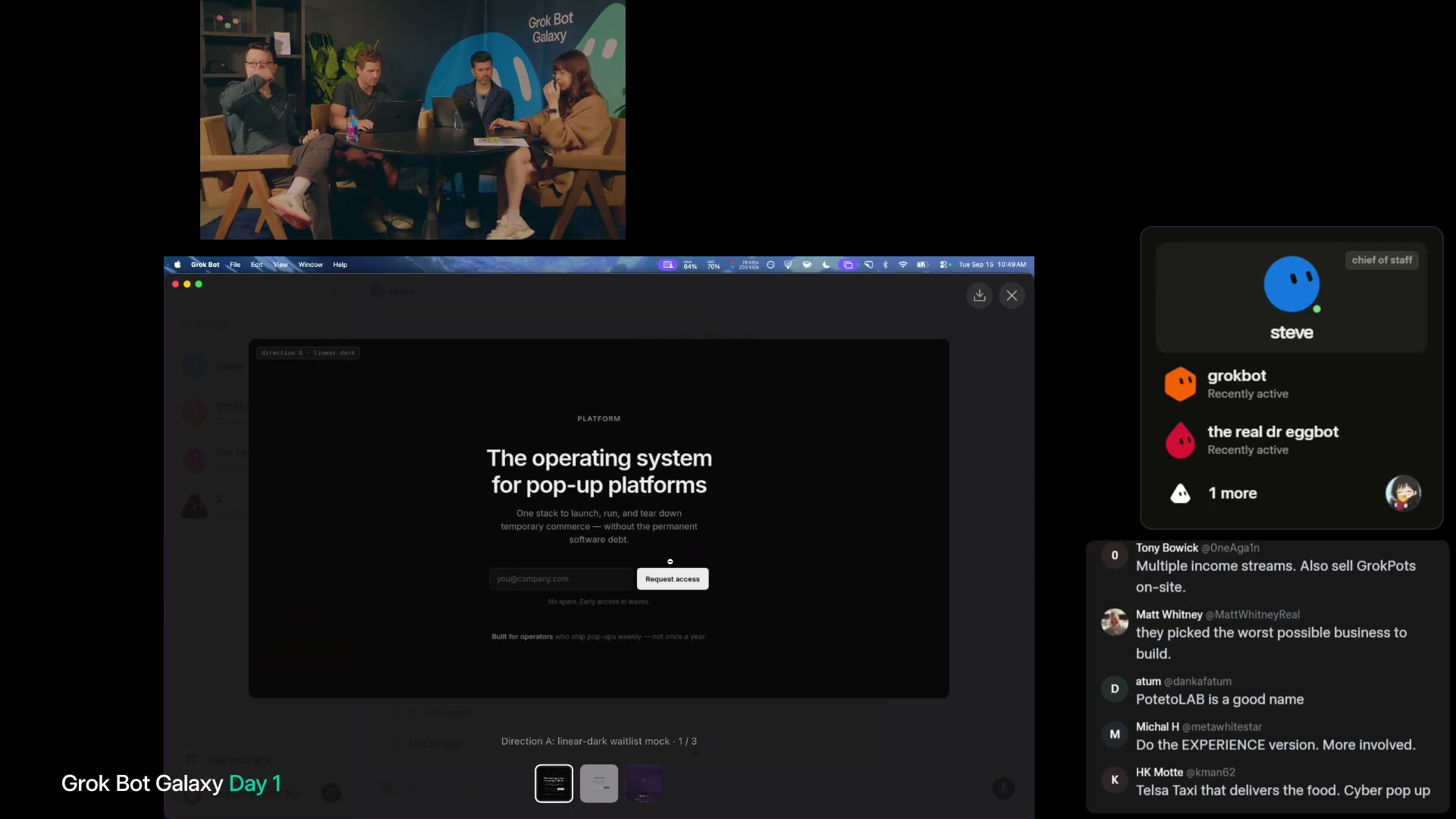This screenshot has width=1456, height=819.
Task: Click the PLATFORM heading text in the mock
Action: [x=599, y=419]
